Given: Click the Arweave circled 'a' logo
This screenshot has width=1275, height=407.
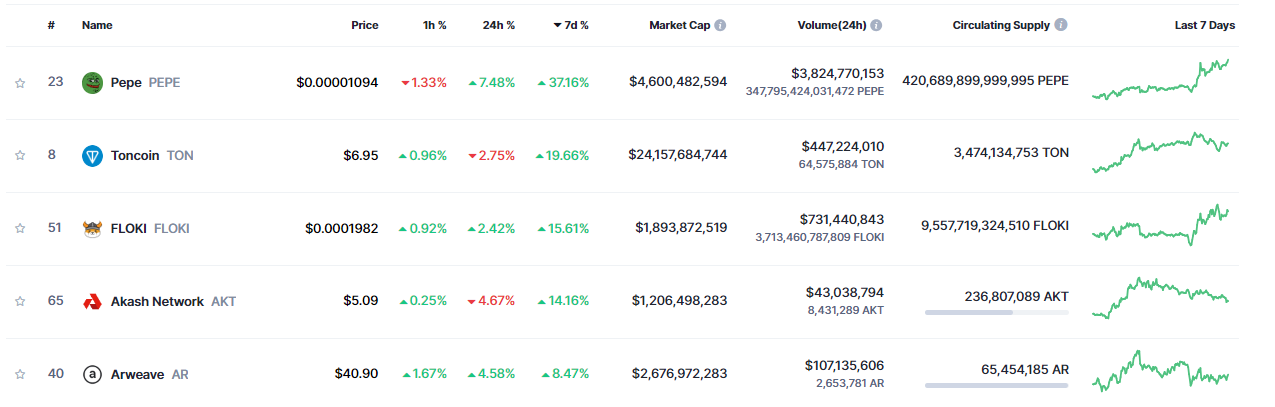Looking at the screenshot, I should click(92, 374).
